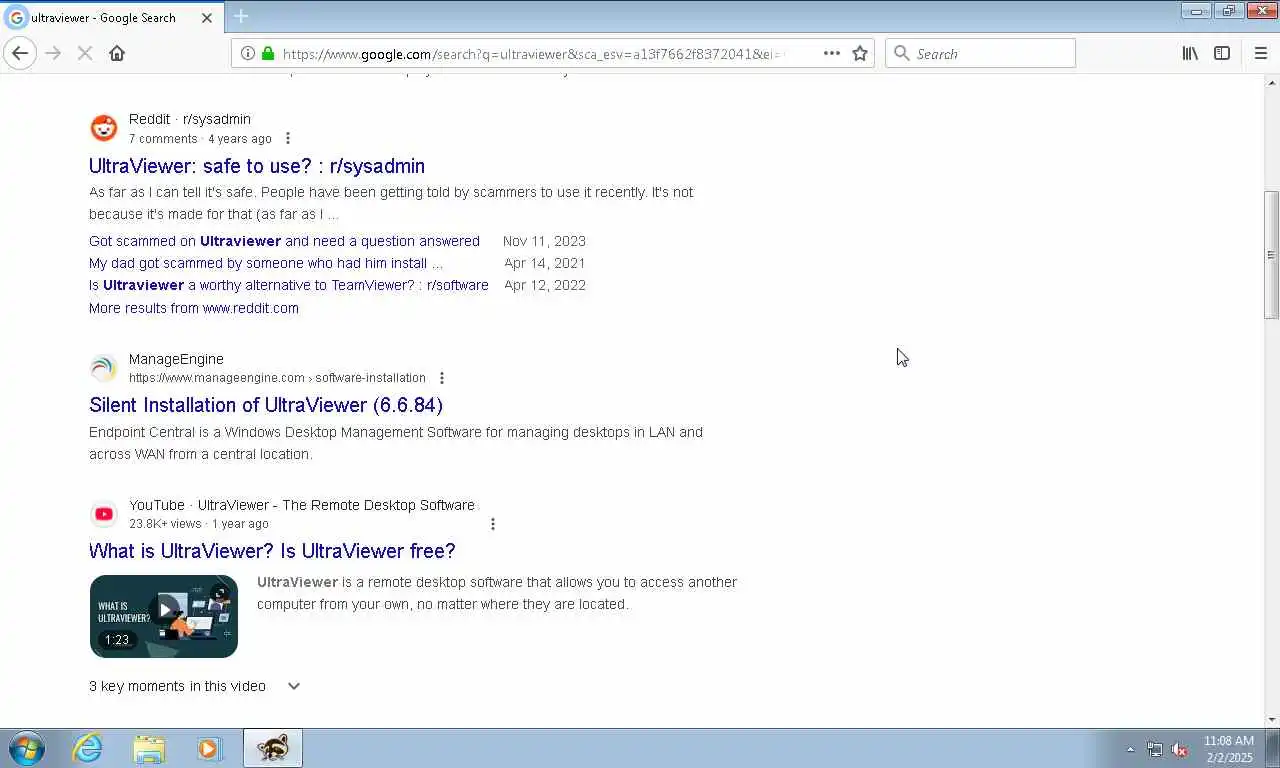This screenshot has width=1280, height=768.
Task: Play the What is UltraViewer video thumbnail
Action: [164, 616]
